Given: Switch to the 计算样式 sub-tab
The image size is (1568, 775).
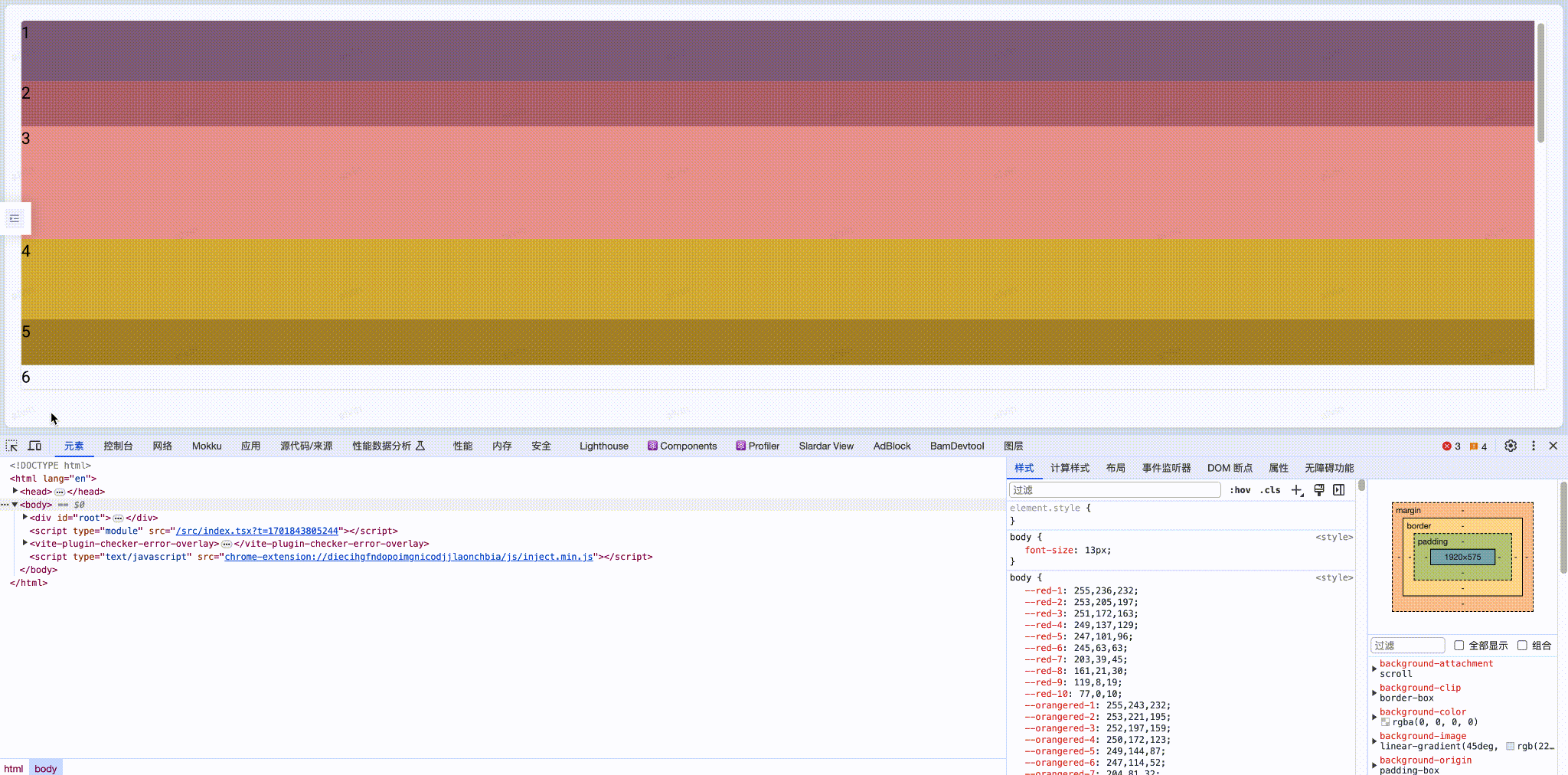Looking at the screenshot, I should point(1070,468).
